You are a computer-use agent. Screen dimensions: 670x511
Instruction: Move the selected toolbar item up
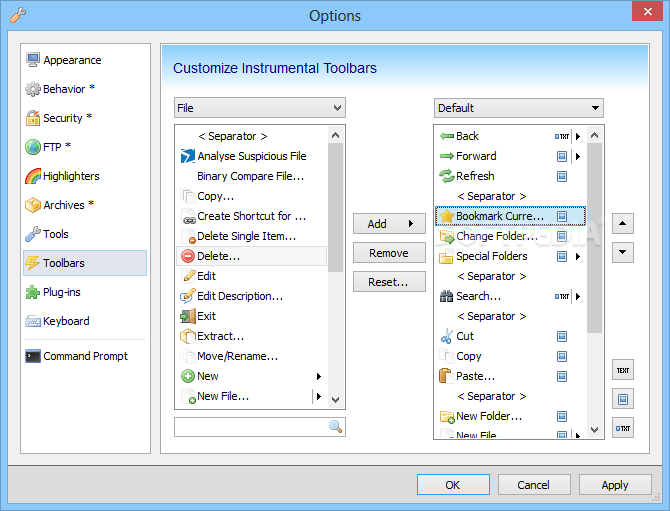click(x=623, y=224)
